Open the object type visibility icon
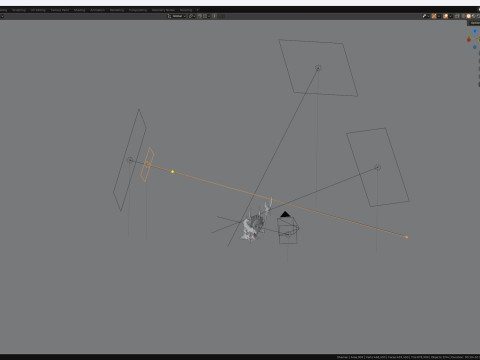480x360 pixels. (x=424, y=16)
